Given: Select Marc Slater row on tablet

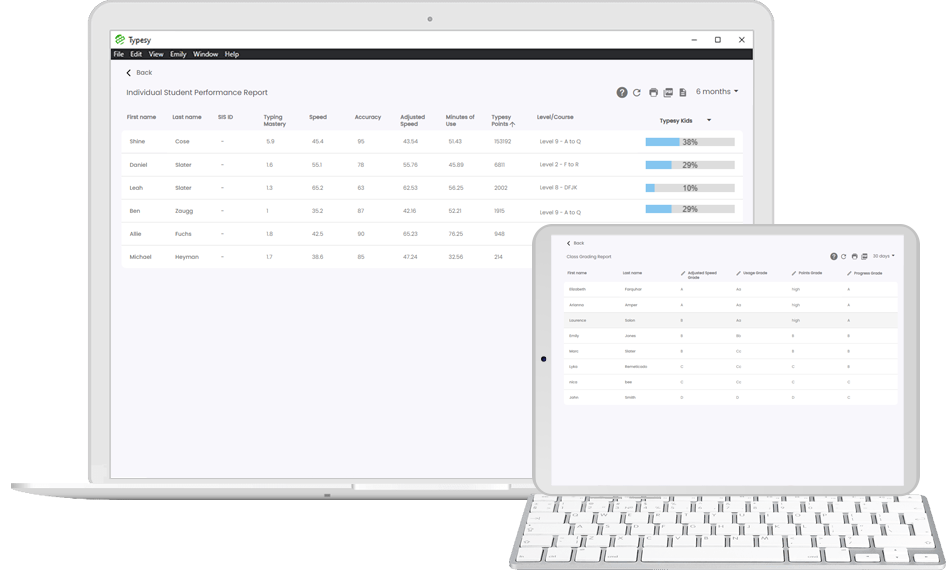Looking at the screenshot, I should click(731, 351).
